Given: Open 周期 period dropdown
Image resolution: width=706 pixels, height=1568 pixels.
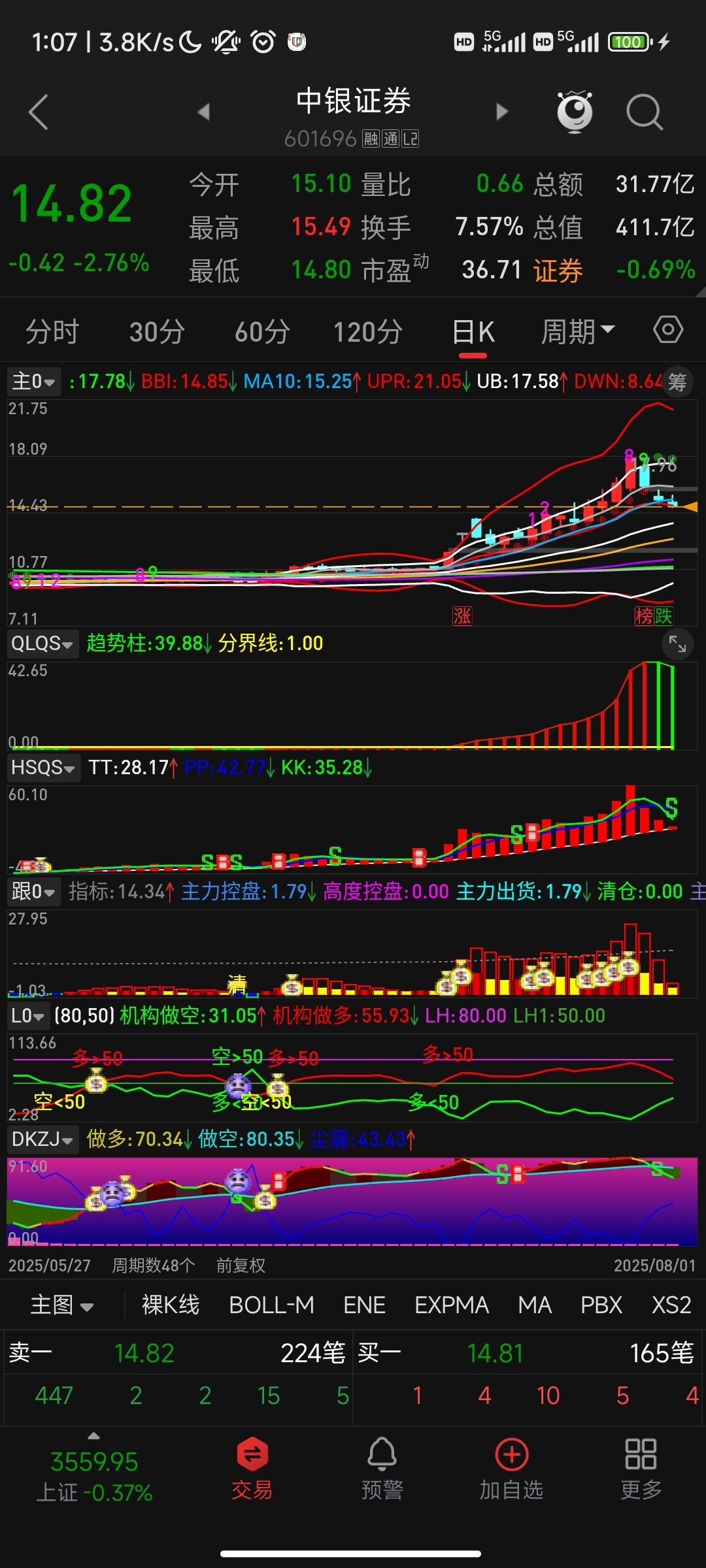Looking at the screenshot, I should click(x=578, y=331).
